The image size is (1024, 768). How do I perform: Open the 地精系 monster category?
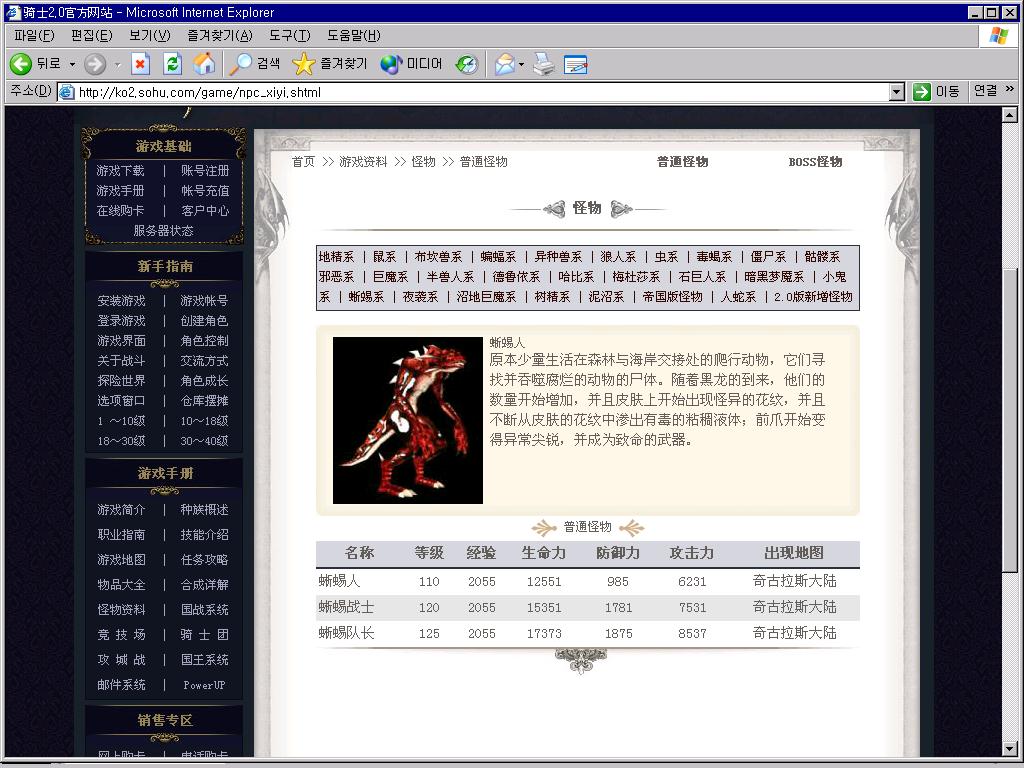pyautogui.click(x=336, y=257)
